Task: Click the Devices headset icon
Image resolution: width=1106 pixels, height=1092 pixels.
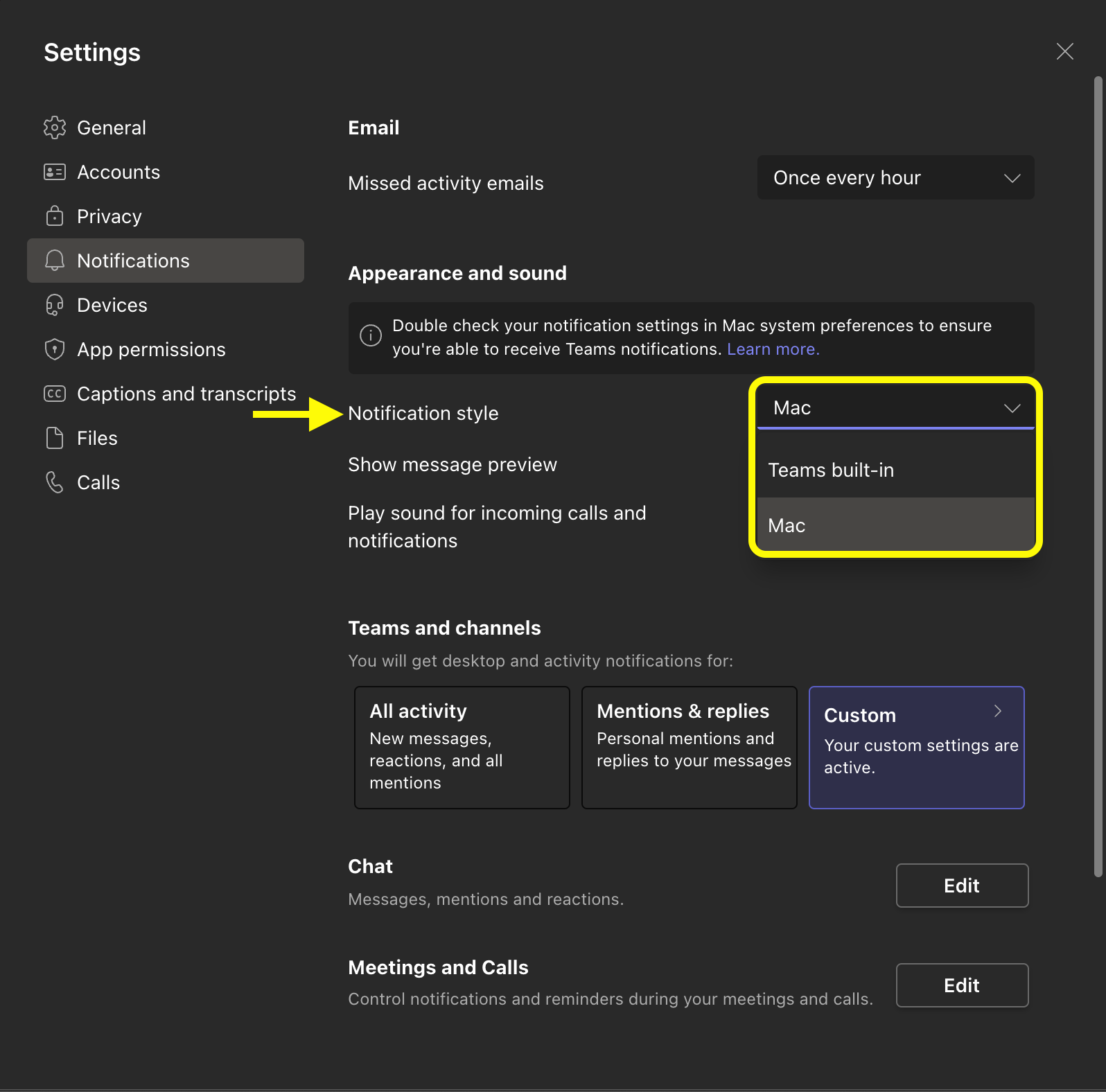Action: [55, 305]
